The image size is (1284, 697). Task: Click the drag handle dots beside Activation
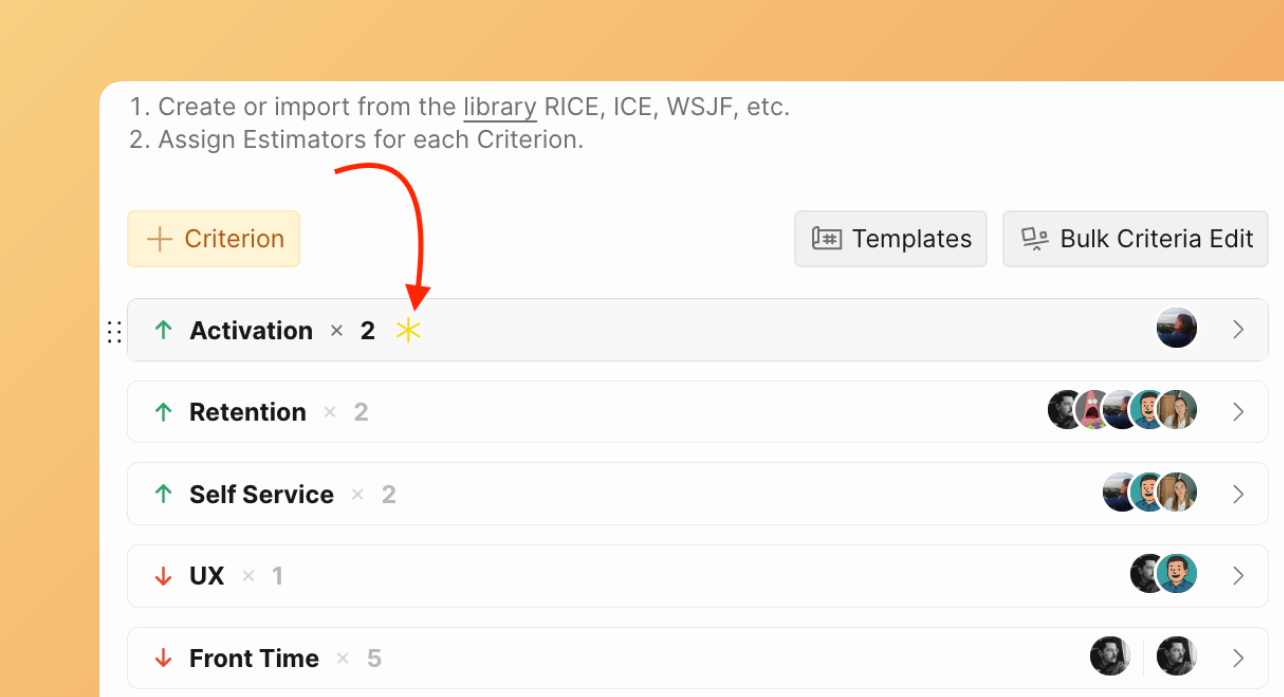pyautogui.click(x=114, y=330)
